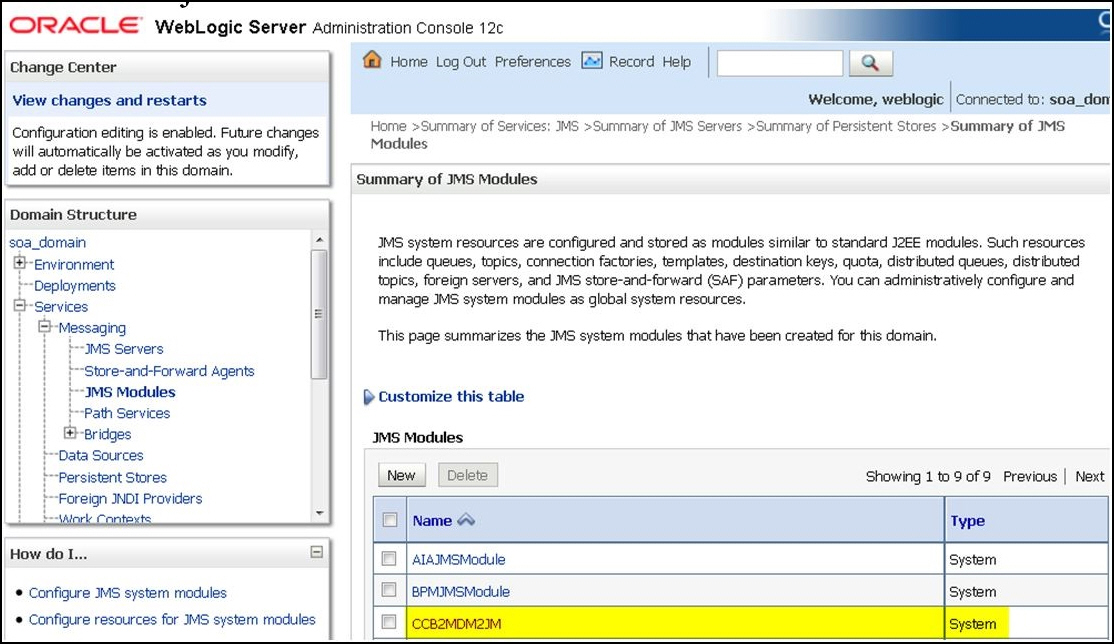Screen dimensions: 1114x644
Task: Click the Domain Structure scroll up arrow
Action: point(320,240)
